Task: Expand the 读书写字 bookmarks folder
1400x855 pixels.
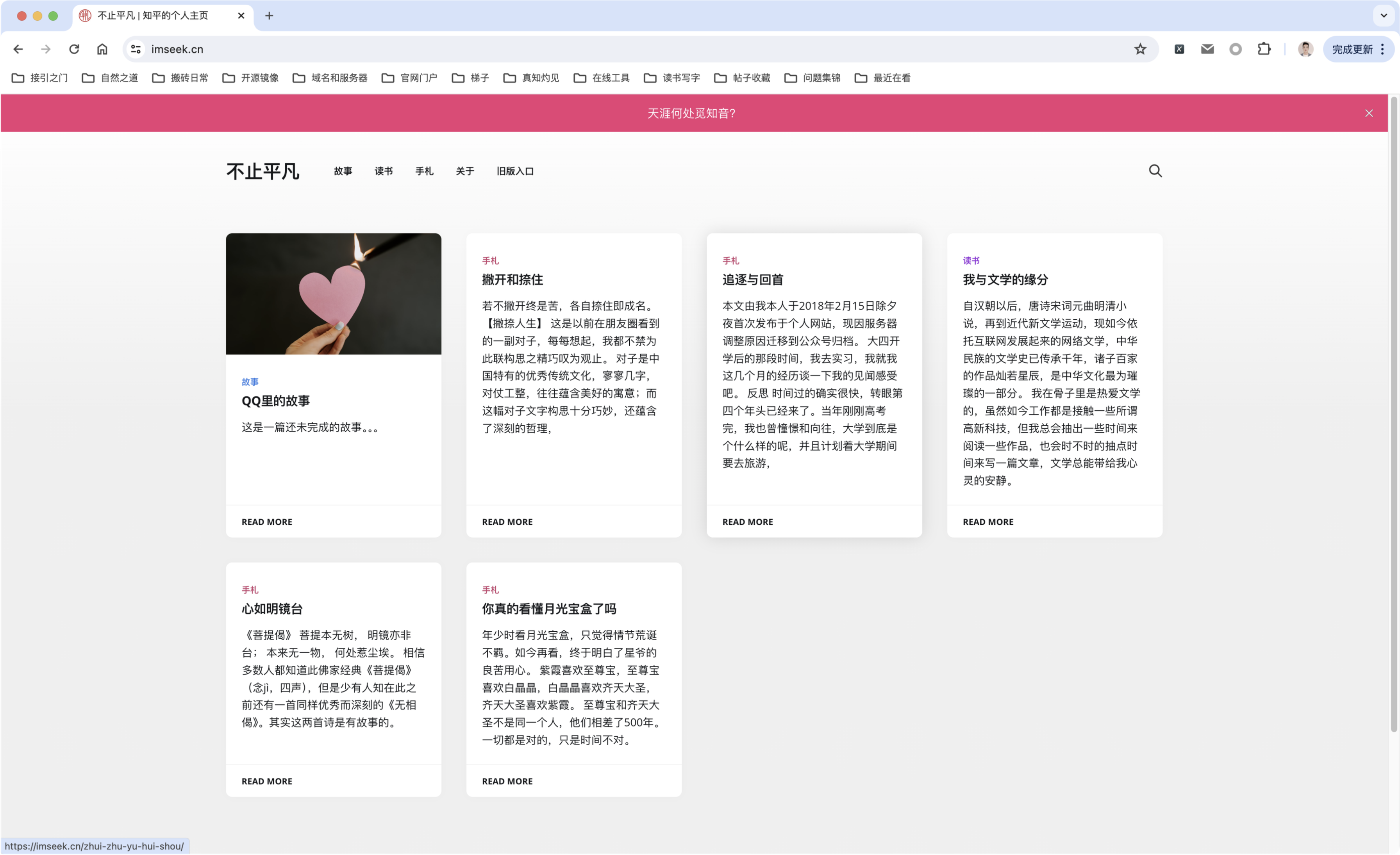Action: (x=672, y=78)
